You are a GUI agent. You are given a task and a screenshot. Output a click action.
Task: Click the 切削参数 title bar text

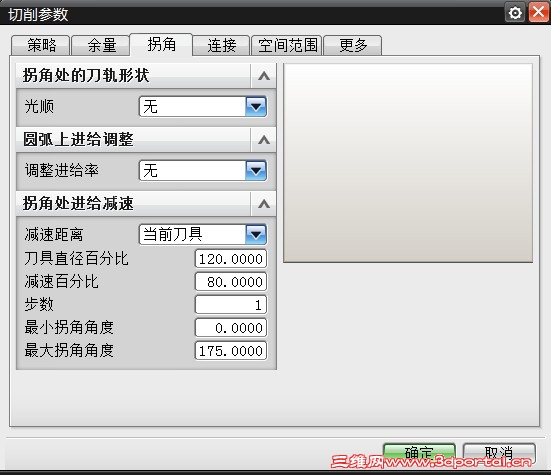[38, 15]
